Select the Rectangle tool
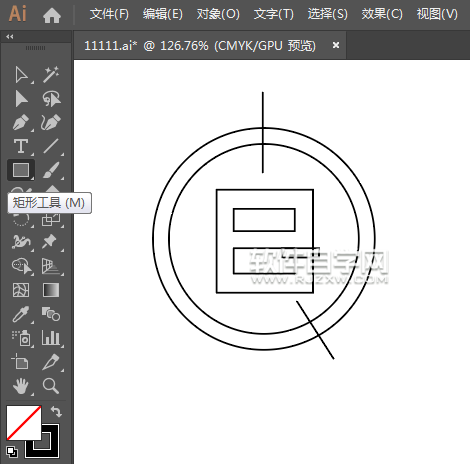This screenshot has width=470, height=464. point(21,170)
